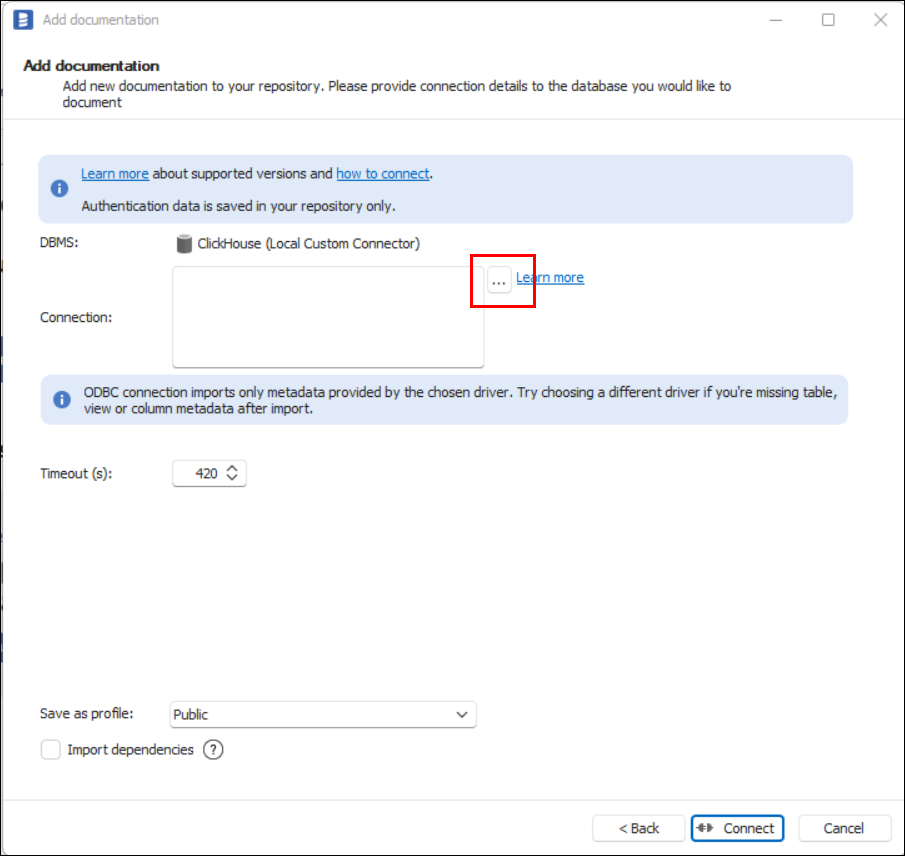Viewport: 905px width, 856px height.
Task: Open Learn more link beside ellipsis button
Action: point(550,278)
